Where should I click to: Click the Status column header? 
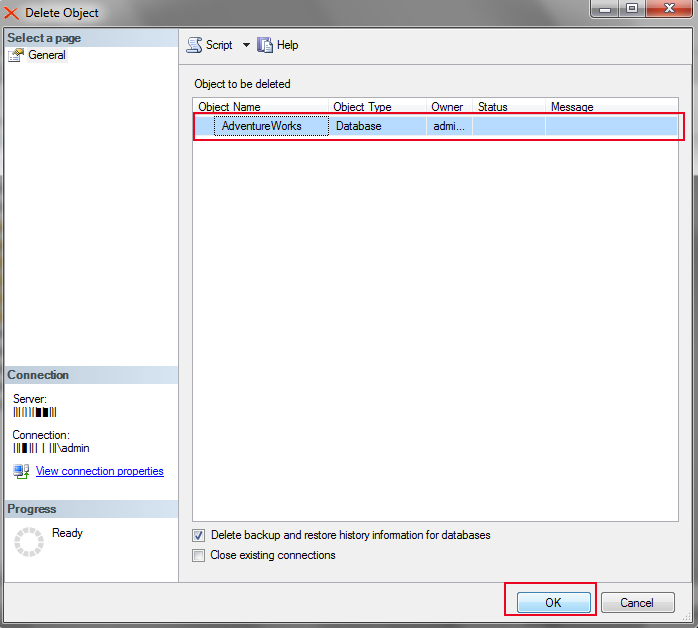pos(493,107)
